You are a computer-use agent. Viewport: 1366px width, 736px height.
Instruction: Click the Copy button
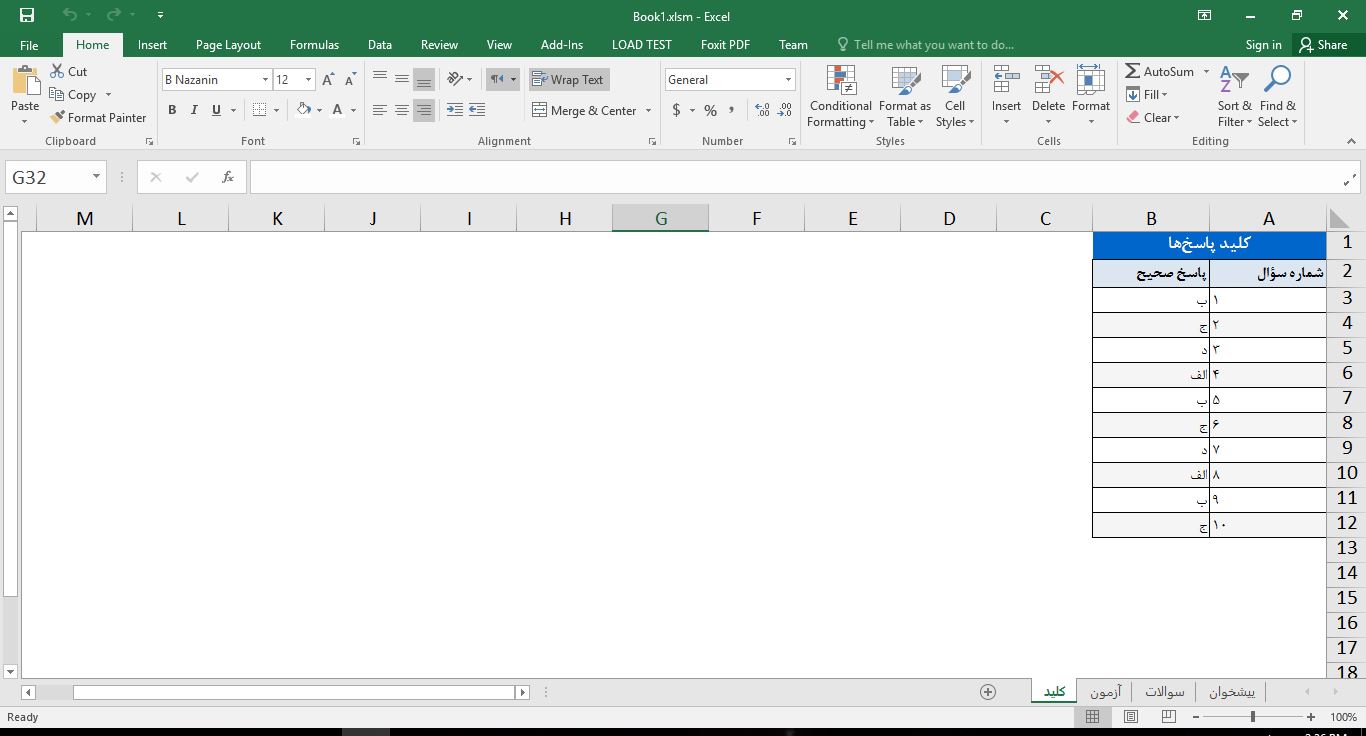point(73,95)
